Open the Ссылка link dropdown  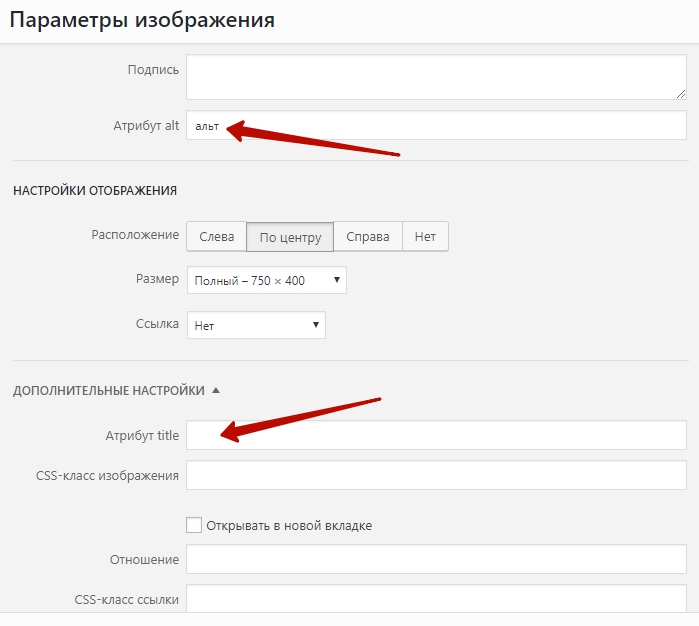coord(256,325)
